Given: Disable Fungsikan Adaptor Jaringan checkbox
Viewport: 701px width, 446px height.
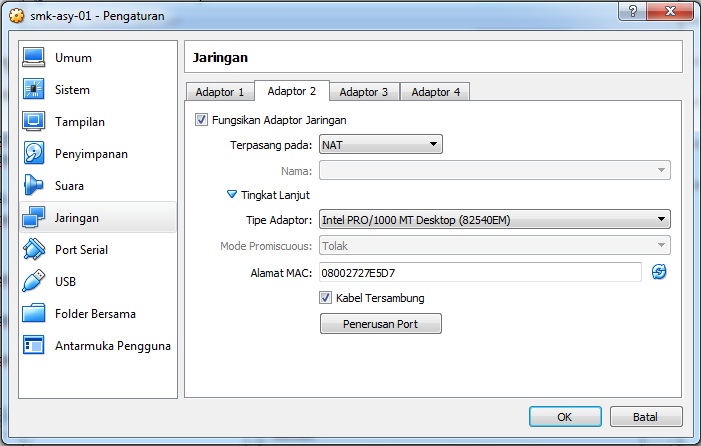Looking at the screenshot, I should coord(201,120).
